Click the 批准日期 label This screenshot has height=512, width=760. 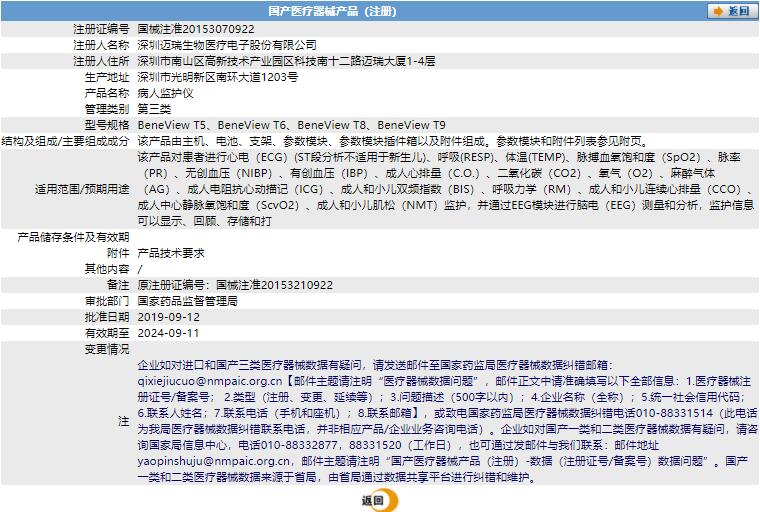tap(107, 317)
